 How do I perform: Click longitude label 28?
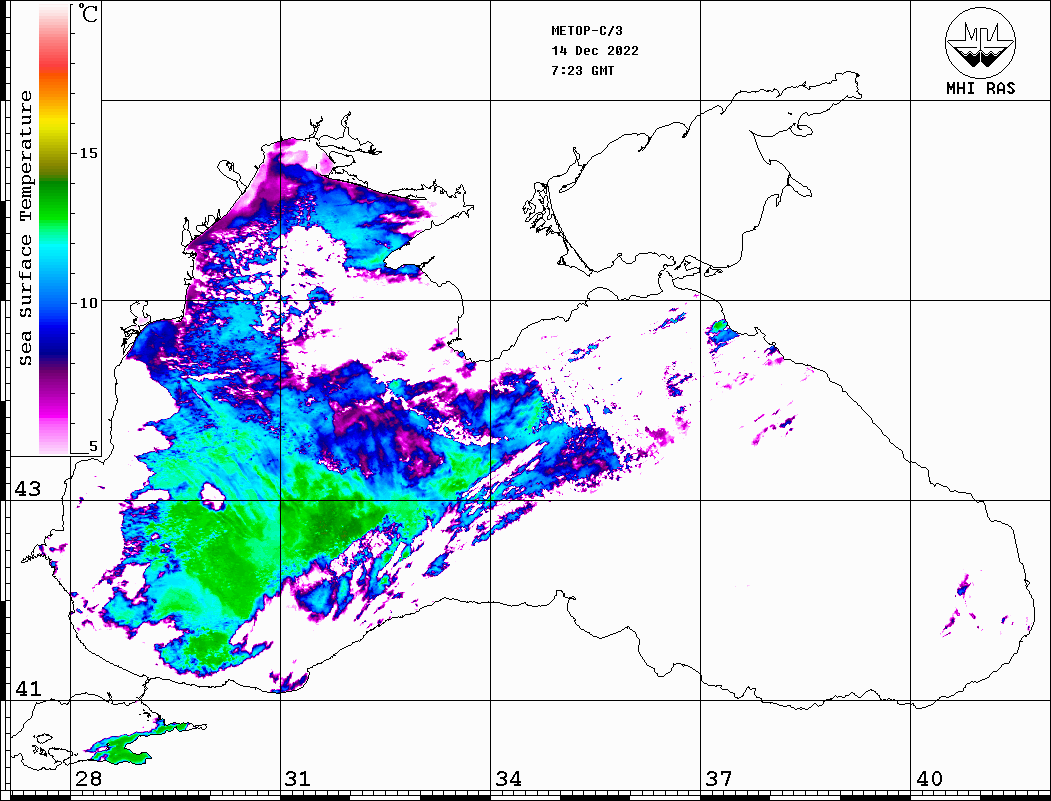tap(88, 779)
